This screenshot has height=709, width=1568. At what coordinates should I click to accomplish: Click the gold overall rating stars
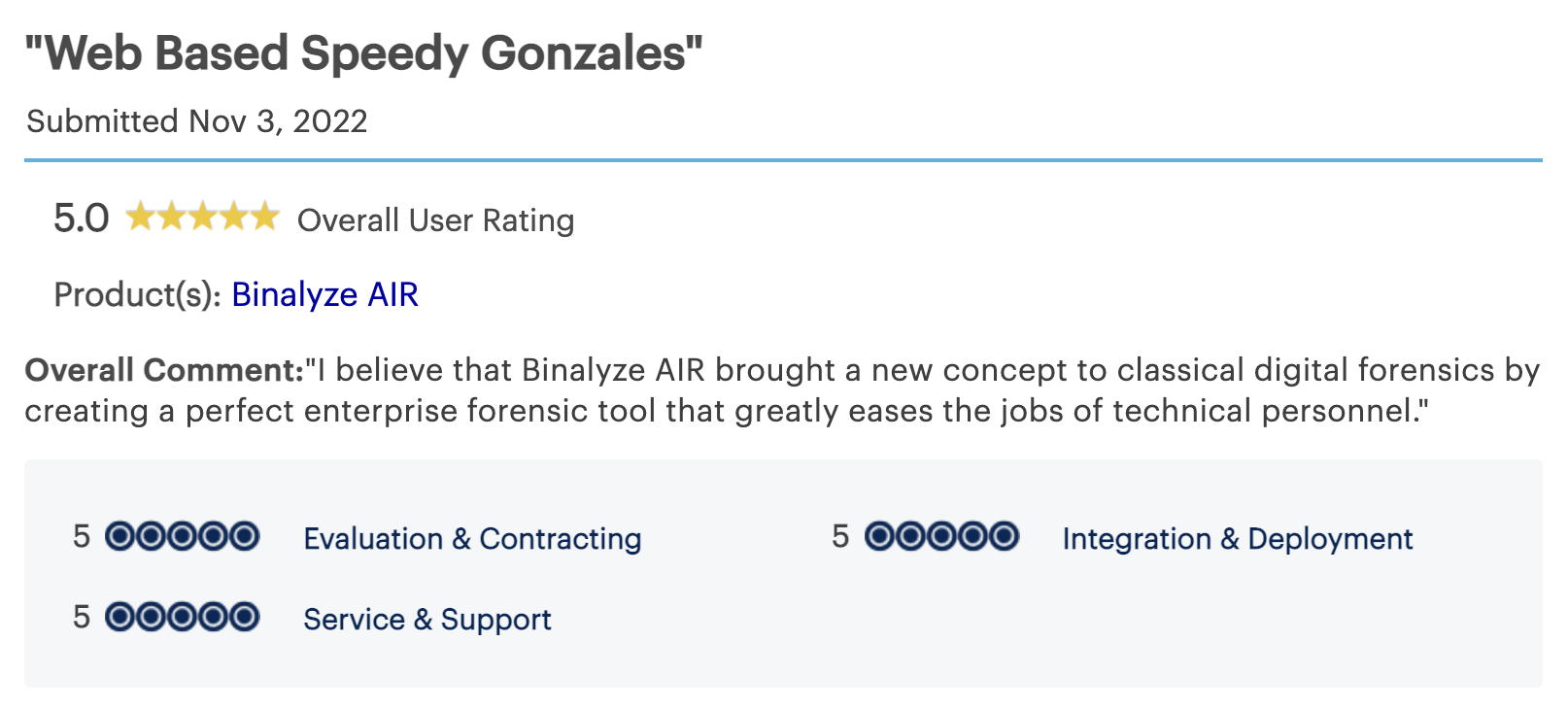[x=202, y=217]
